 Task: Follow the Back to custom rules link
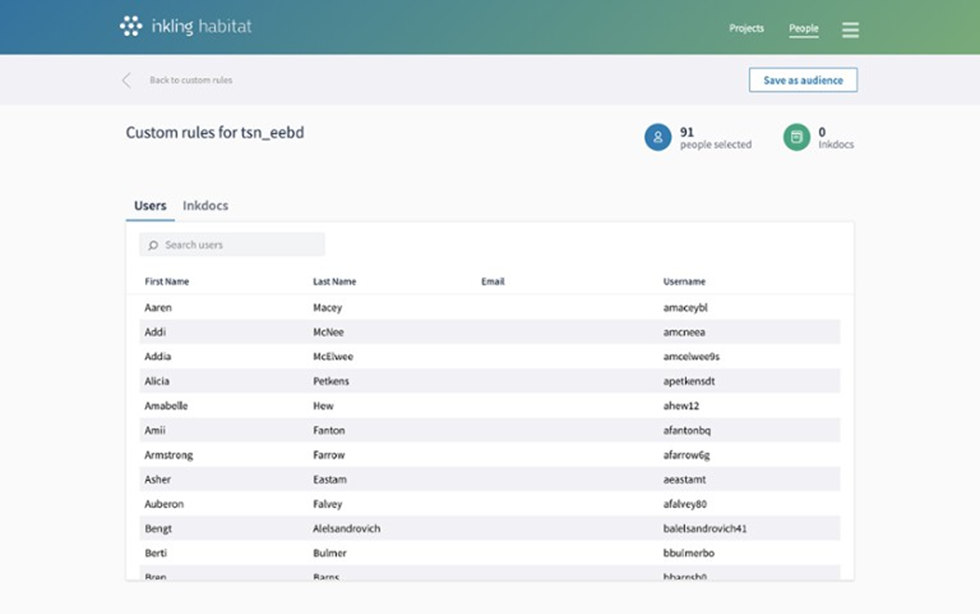click(191, 81)
